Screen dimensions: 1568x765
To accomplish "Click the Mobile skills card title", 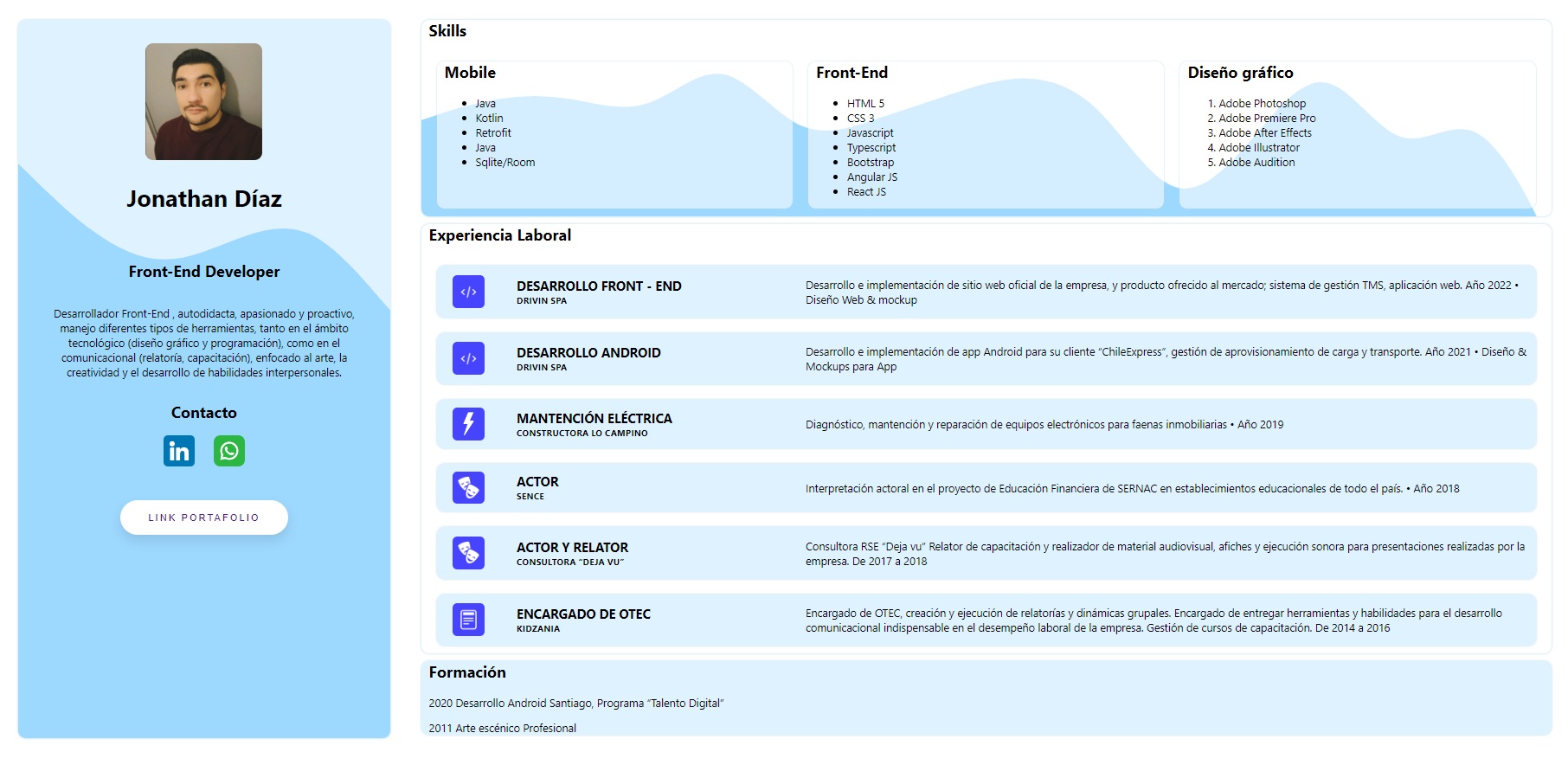I will pyautogui.click(x=470, y=73).
